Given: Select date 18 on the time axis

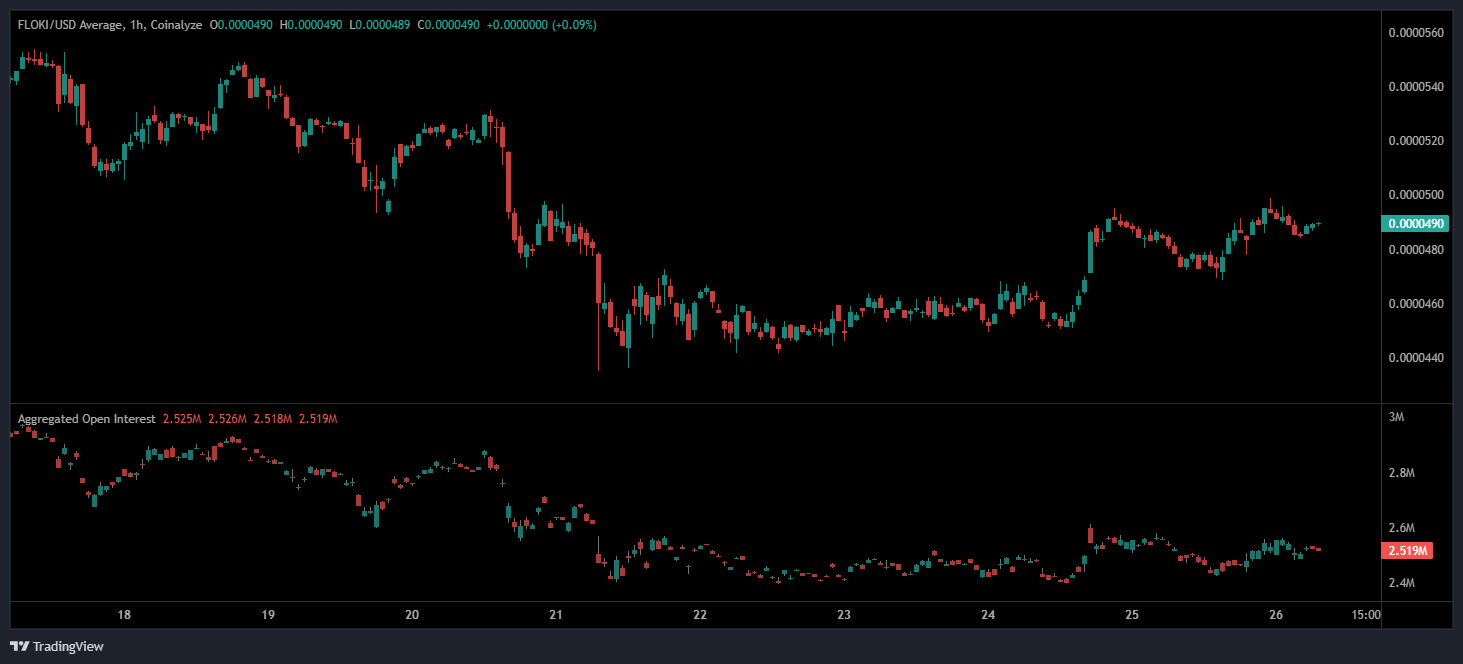Looking at the screenshot, I should (124, 615).
